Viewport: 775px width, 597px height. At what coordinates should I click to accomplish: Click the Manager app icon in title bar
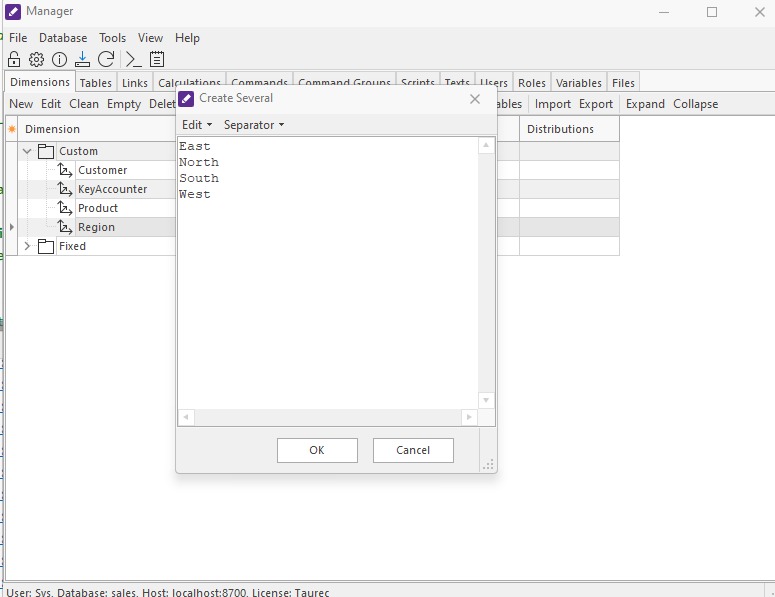tap(13, 11)
